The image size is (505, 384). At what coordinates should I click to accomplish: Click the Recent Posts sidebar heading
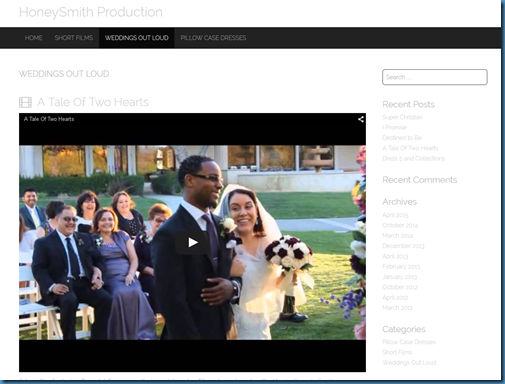point(409,104)
